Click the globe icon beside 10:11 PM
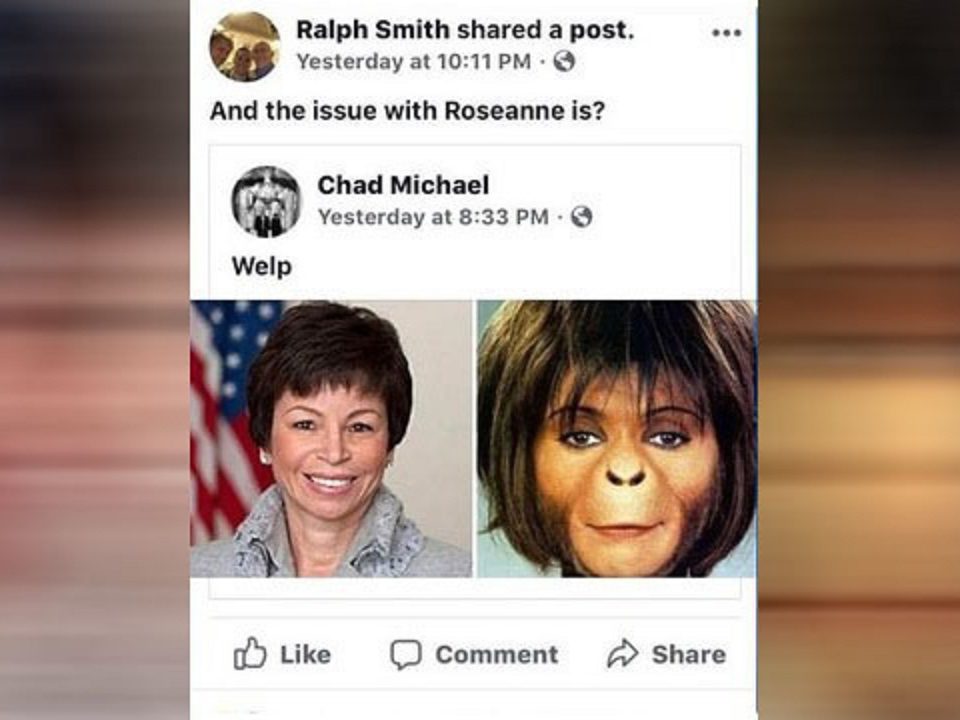The height and width of the screenshot is (720, 960). coord(564,61)
